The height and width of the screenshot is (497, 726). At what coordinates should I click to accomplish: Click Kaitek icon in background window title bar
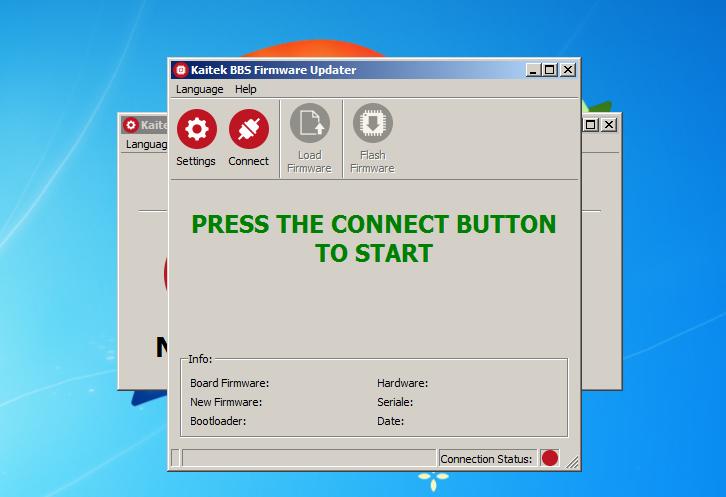tap(131, 125)
